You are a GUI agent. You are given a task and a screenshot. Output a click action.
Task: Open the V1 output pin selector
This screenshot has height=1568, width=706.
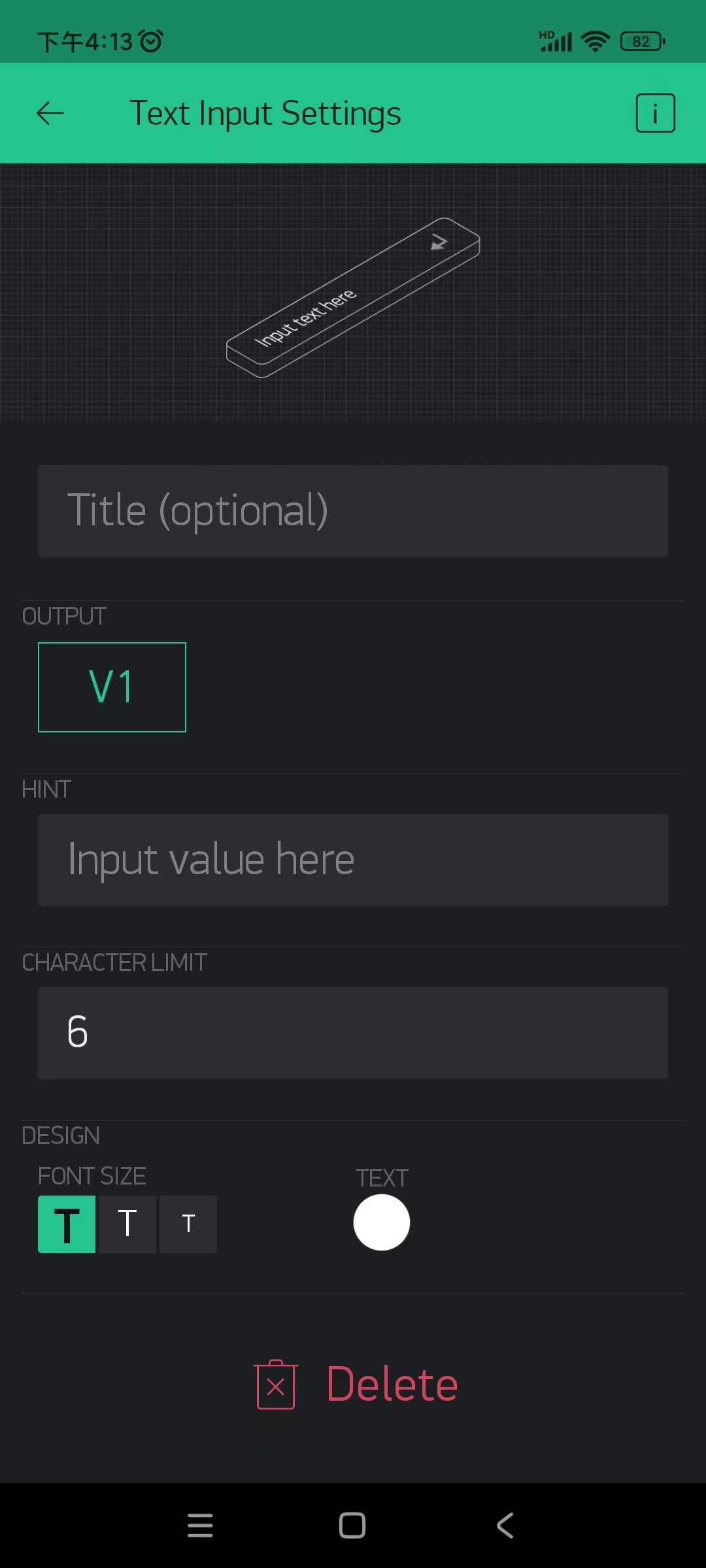(x=112, y=687)
